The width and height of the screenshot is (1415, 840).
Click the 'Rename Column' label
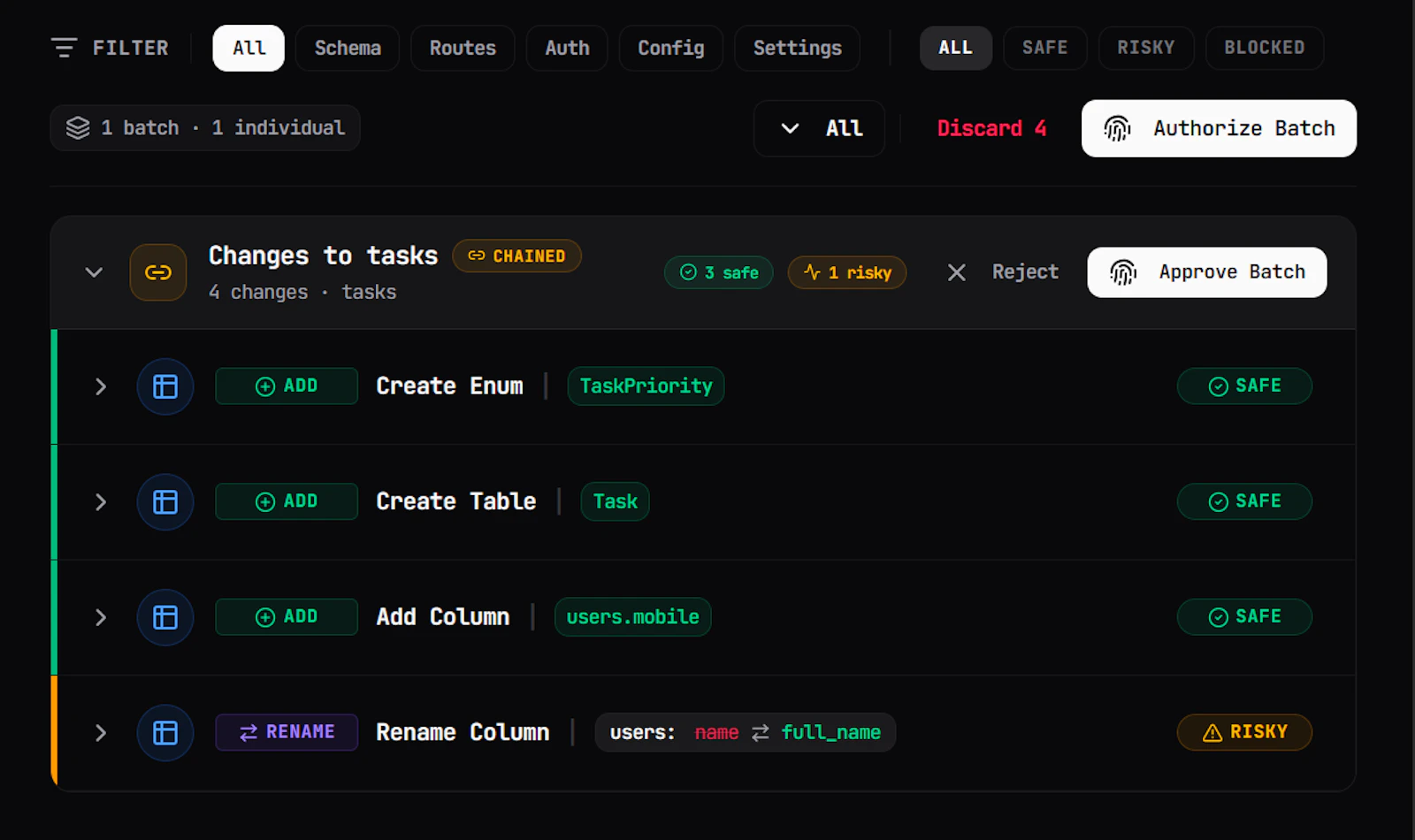(x=463, y=733)
